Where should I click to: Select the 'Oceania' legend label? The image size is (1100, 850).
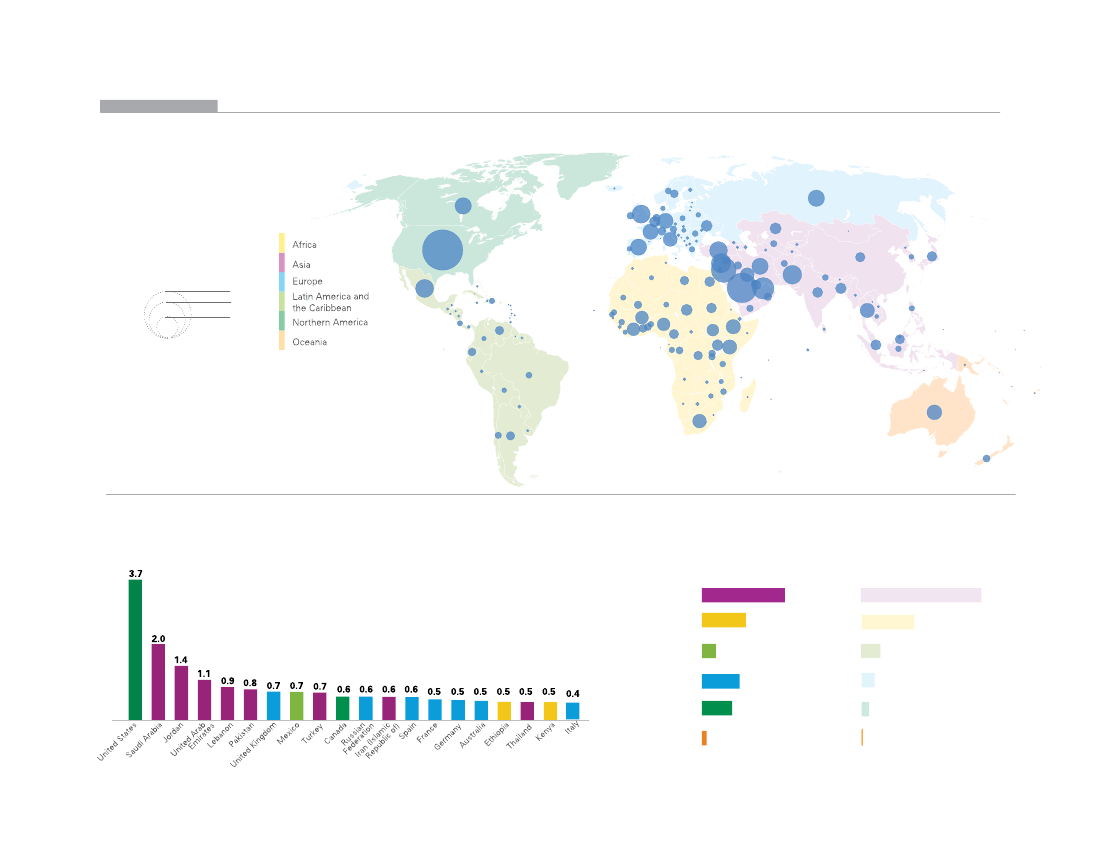309,342
